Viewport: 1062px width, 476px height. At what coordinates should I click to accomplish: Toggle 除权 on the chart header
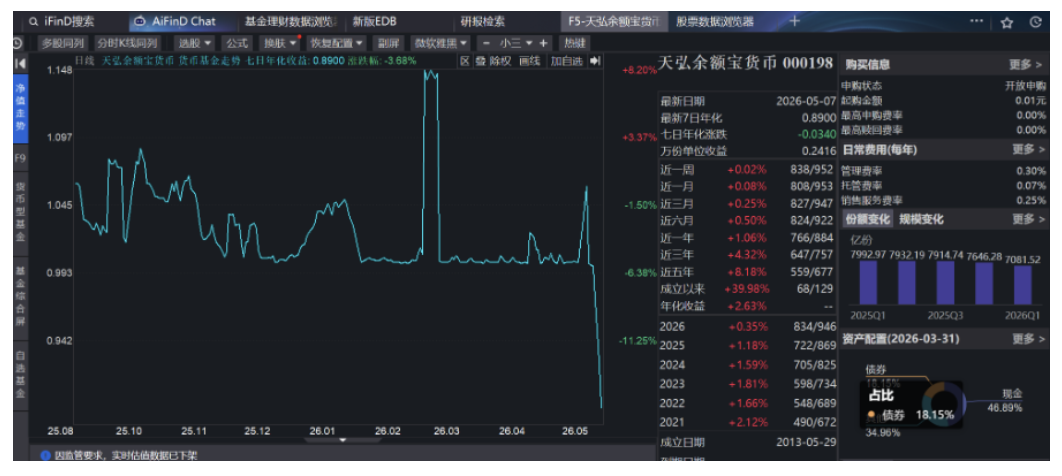pos(500,61)
